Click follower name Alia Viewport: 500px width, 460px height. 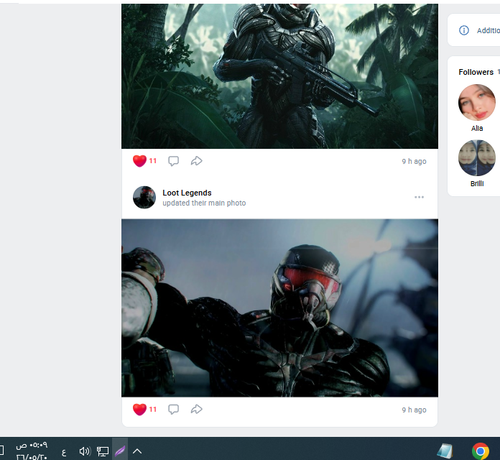(x=477, y=128)
